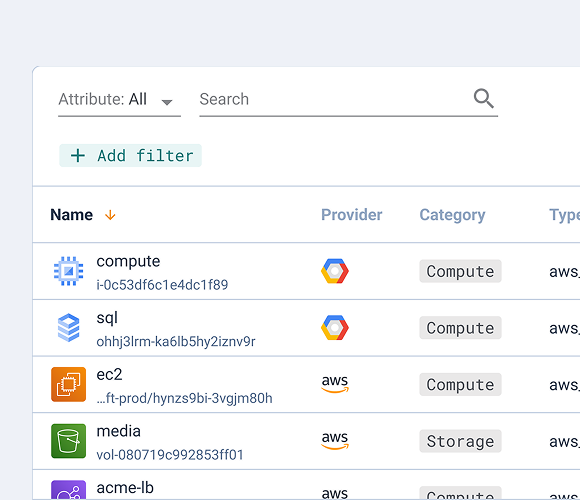Focus the Search input field
The height and width of the screenshot is (500, 580).
(335, 100)
